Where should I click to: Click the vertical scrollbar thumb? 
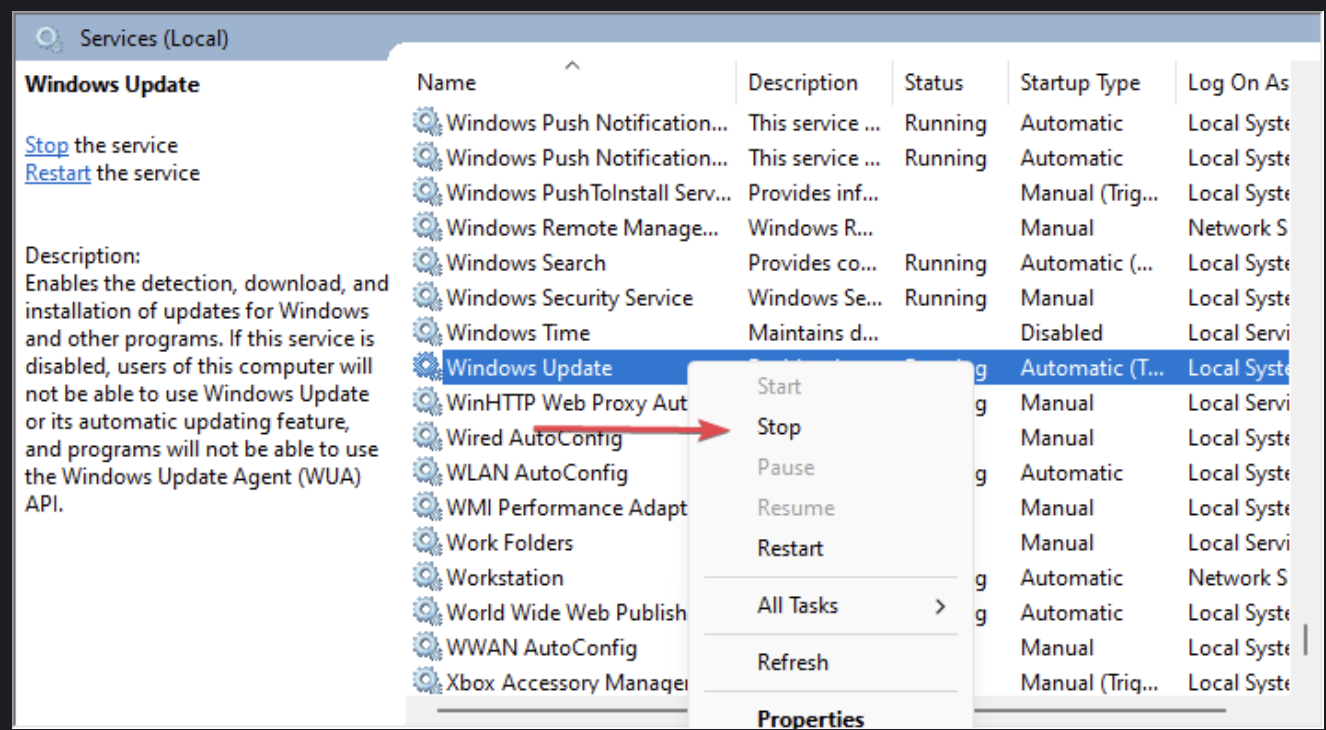coord(1304,639)
